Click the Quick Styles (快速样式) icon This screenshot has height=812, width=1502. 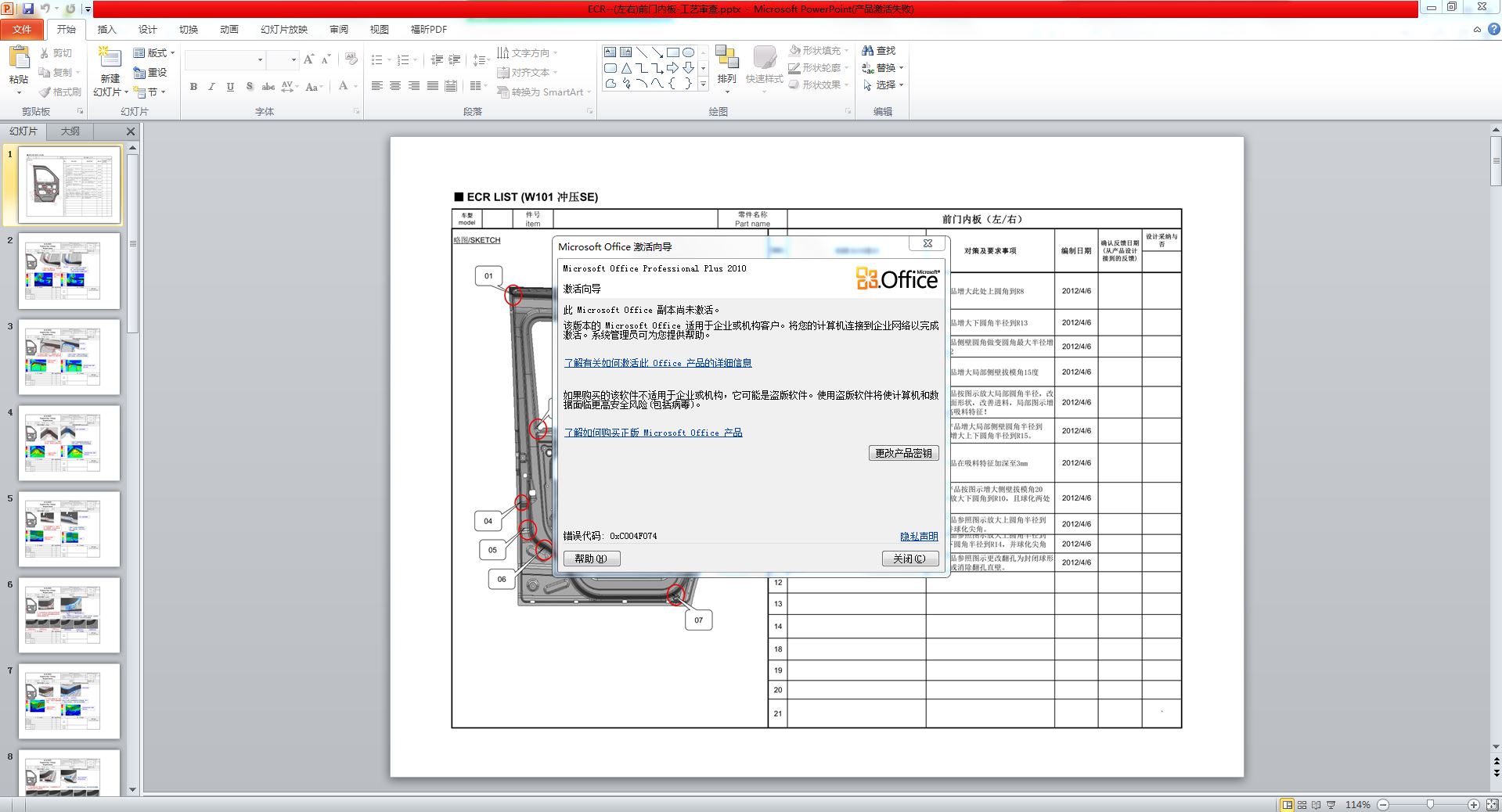tap(764, 58)
